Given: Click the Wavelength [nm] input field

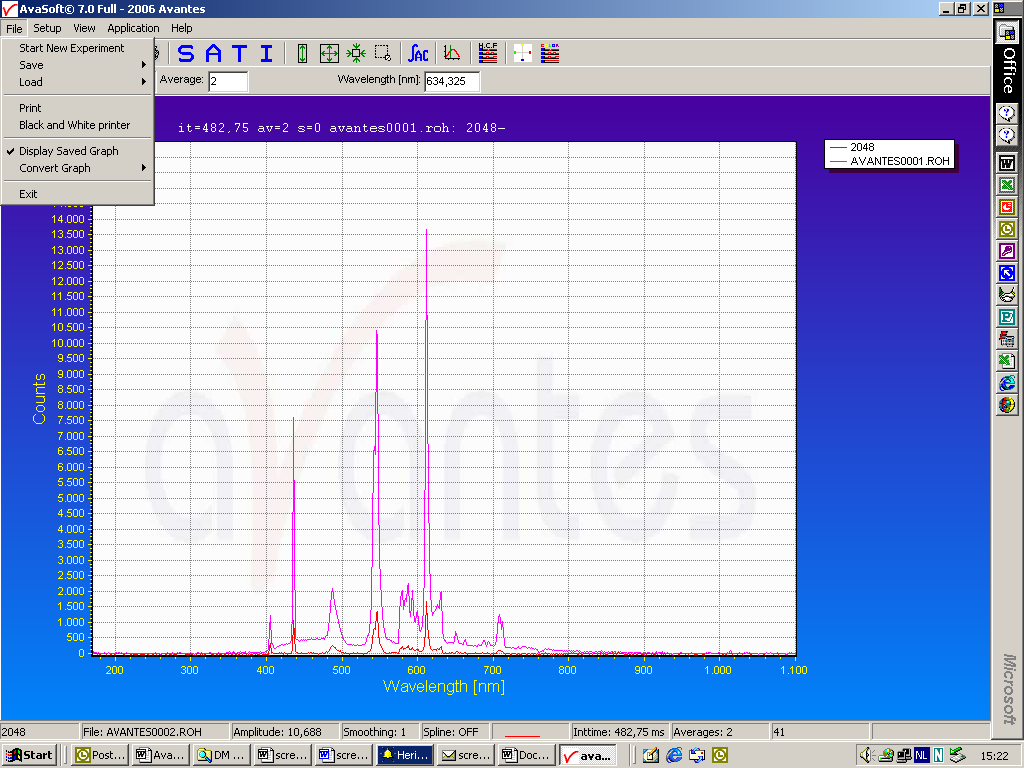Looking at the screenshot, I should [x=452, y=81].
